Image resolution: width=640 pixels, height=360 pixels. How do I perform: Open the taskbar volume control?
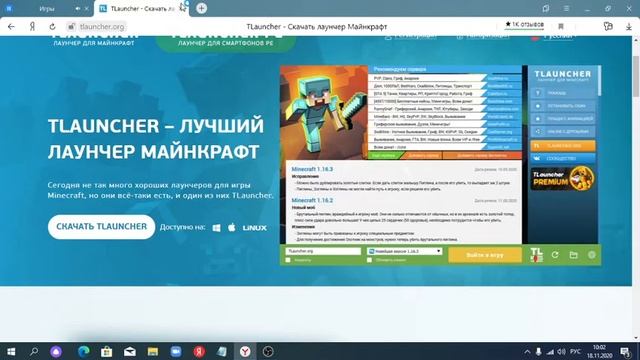[x=562, y=352]
